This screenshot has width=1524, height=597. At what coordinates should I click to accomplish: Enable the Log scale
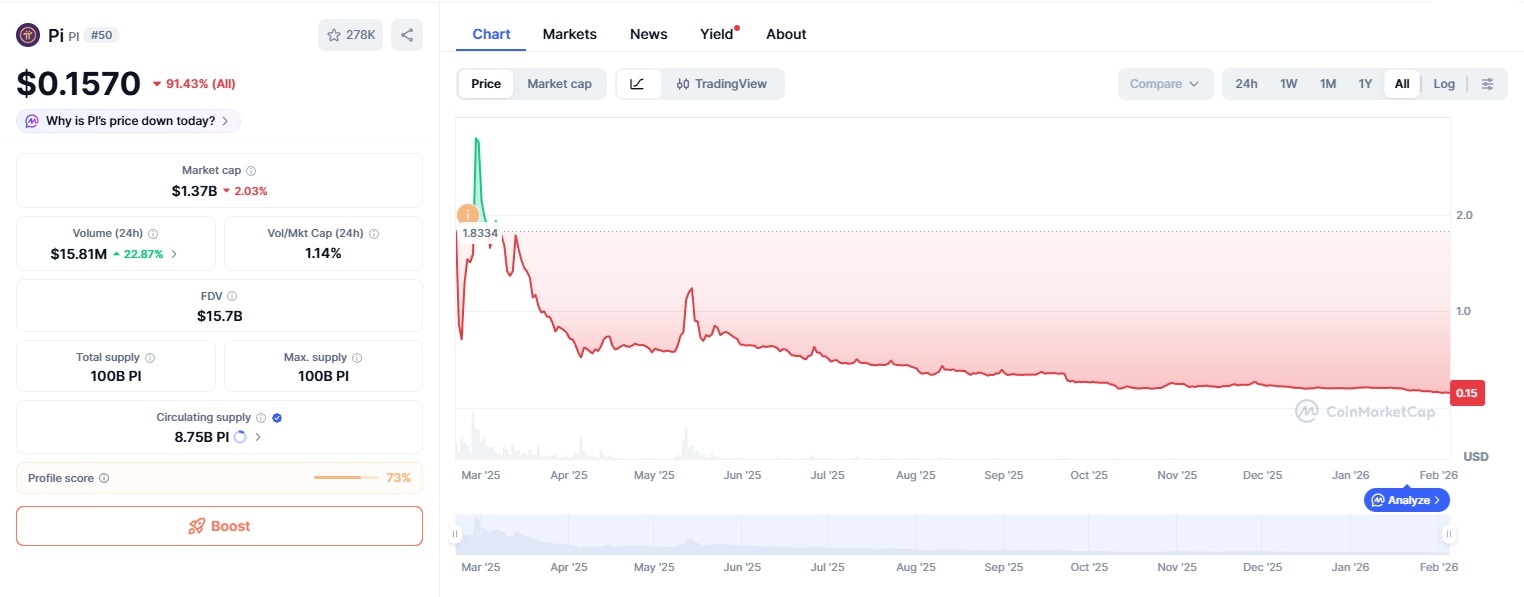[1443, 84]
